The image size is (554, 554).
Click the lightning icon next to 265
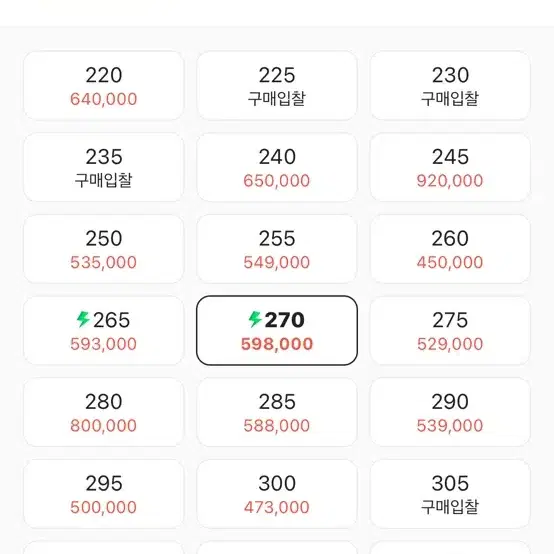pyautogui.click(x=83, y=319)
